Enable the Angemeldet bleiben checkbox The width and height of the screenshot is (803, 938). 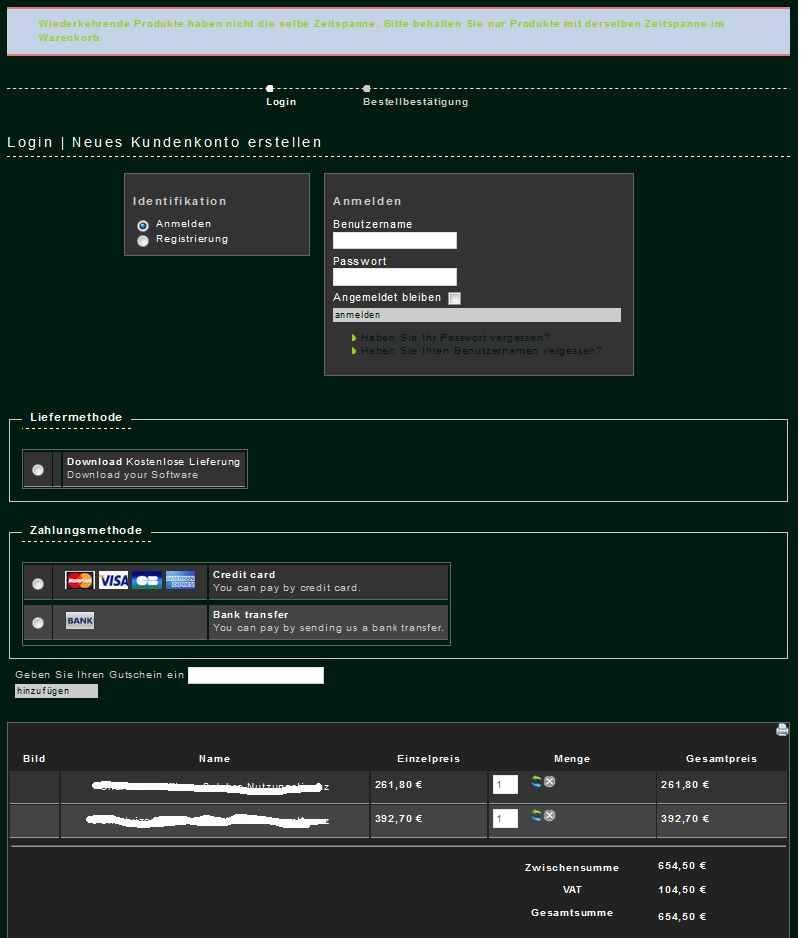tap(454, 298)
